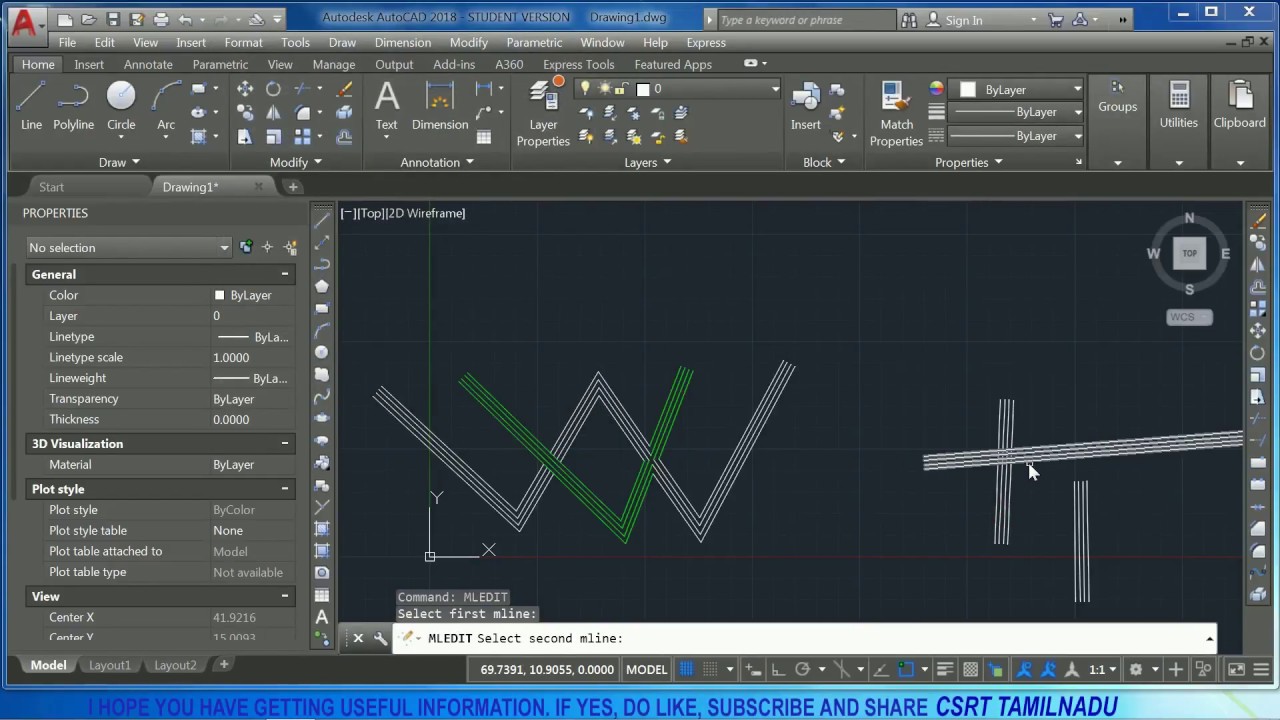Click the WCS label under ViewCube
This screenshot has height=720, width=1280.
tap(1189, 317)
